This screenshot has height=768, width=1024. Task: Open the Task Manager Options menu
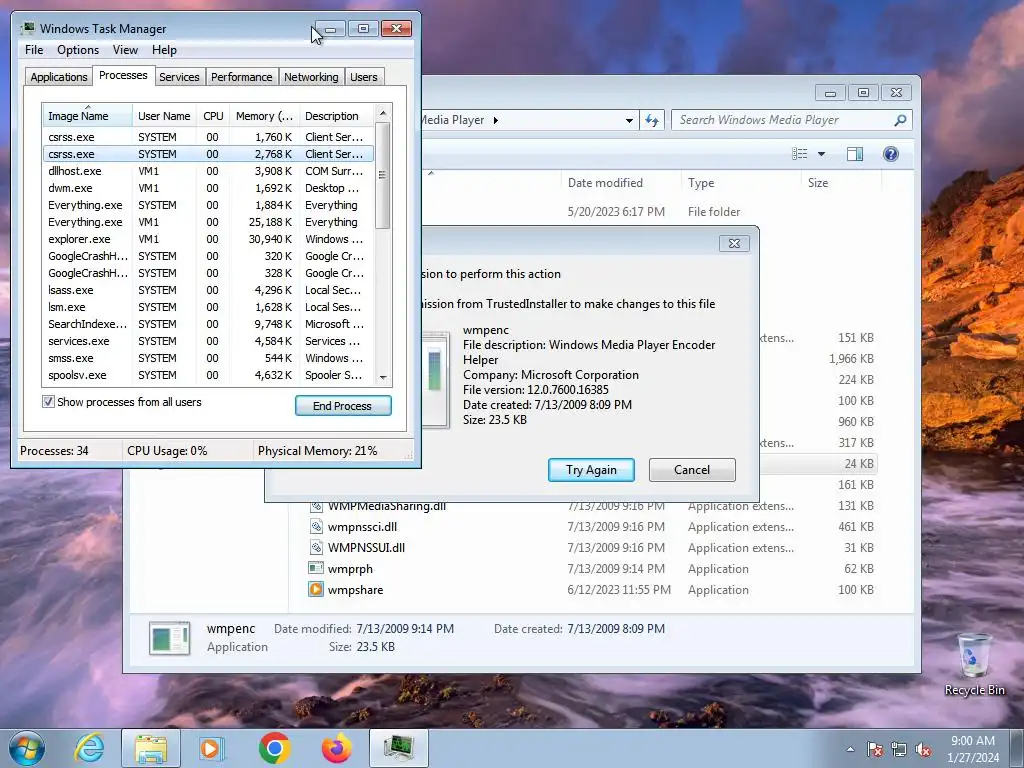click(78, 50)
